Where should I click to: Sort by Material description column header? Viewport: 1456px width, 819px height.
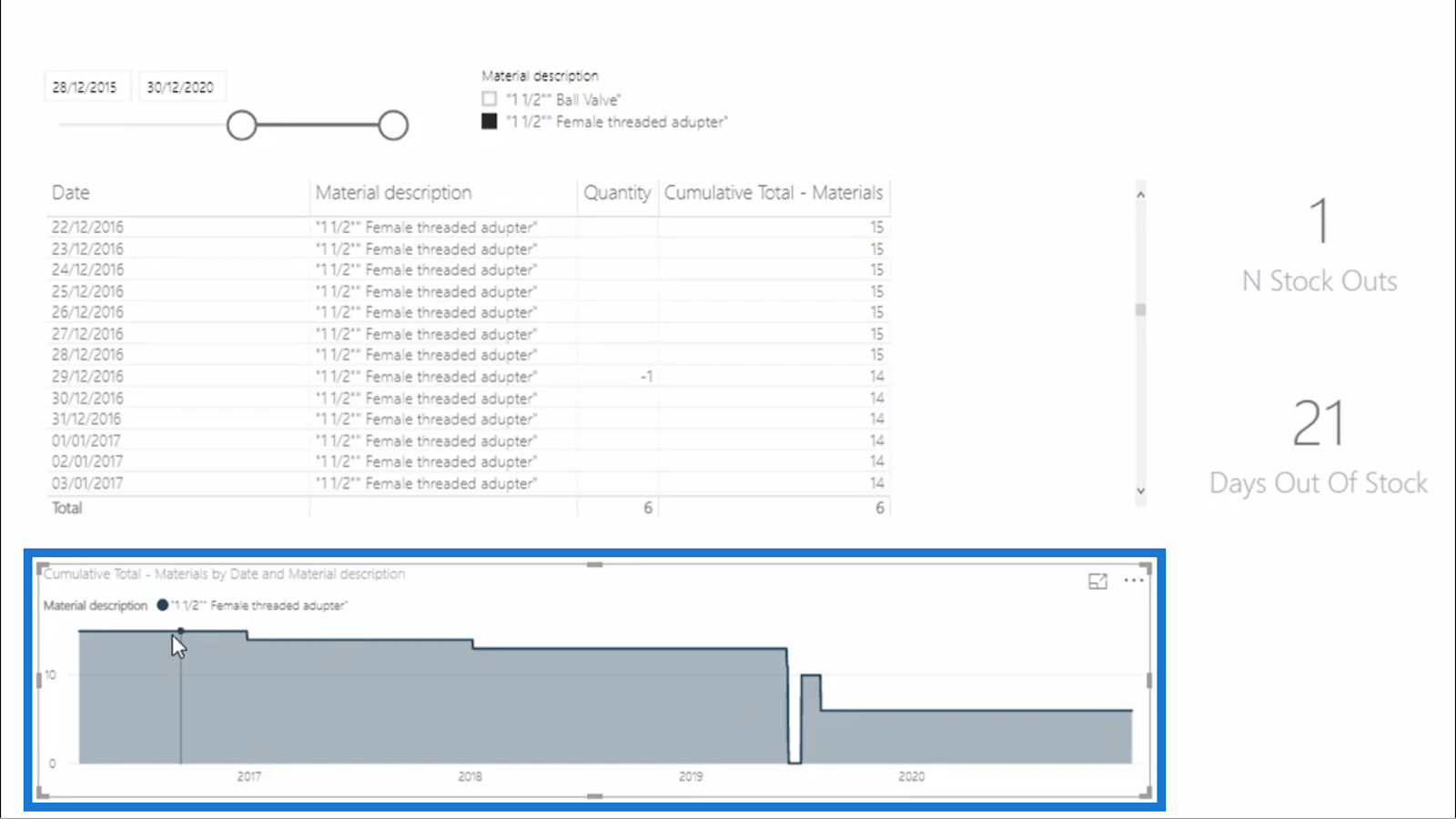[393, 193]
